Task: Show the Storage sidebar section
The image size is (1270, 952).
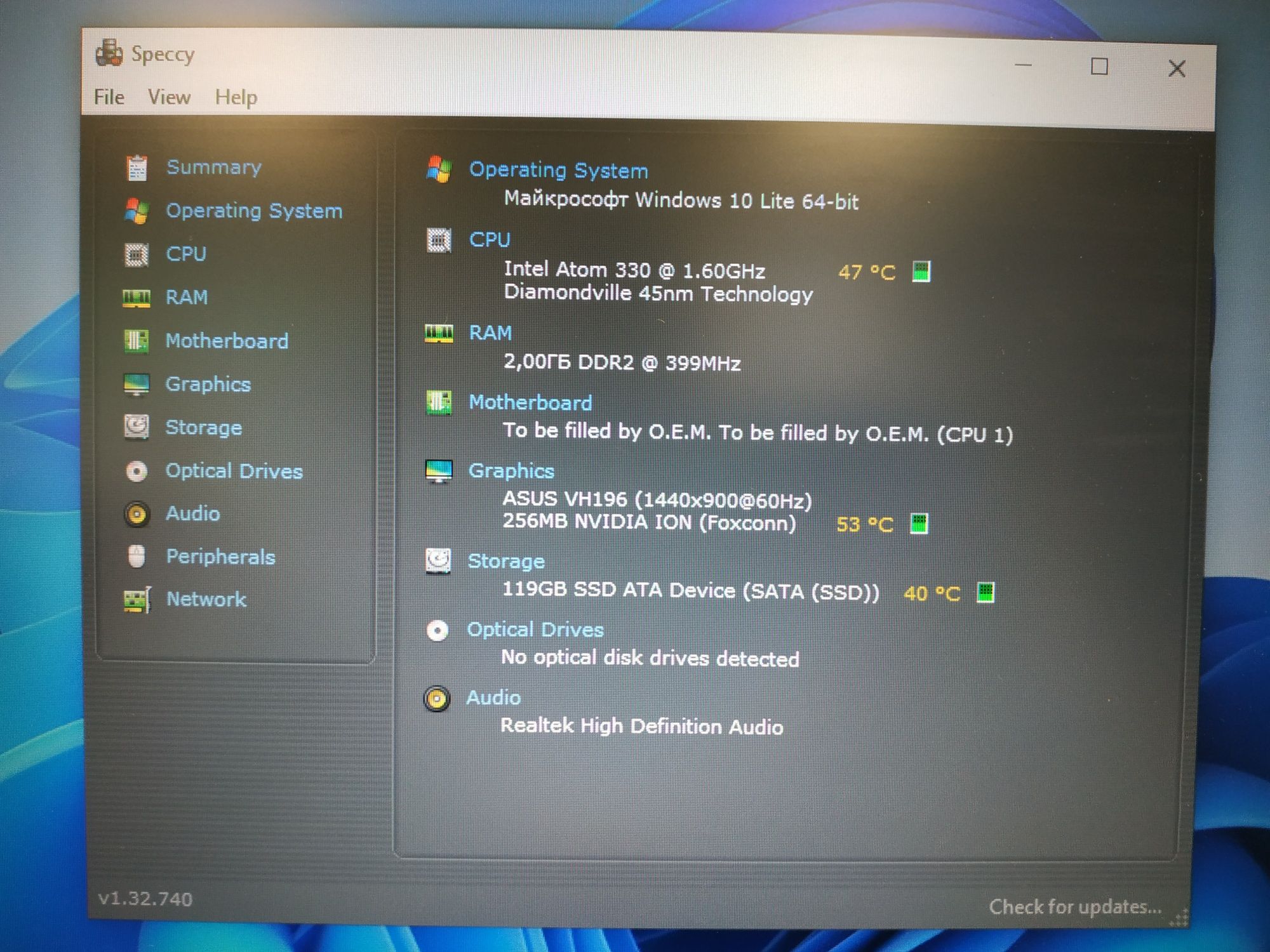Action: point(204,428)
